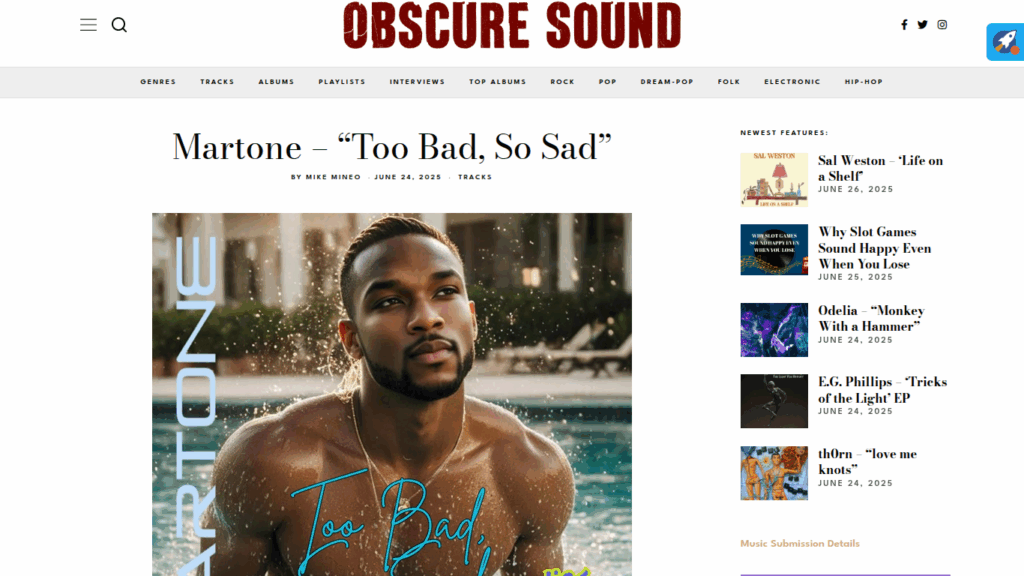Go to the Top Albums menu item
Screen dimensions: 1024x576
[498, 82]
